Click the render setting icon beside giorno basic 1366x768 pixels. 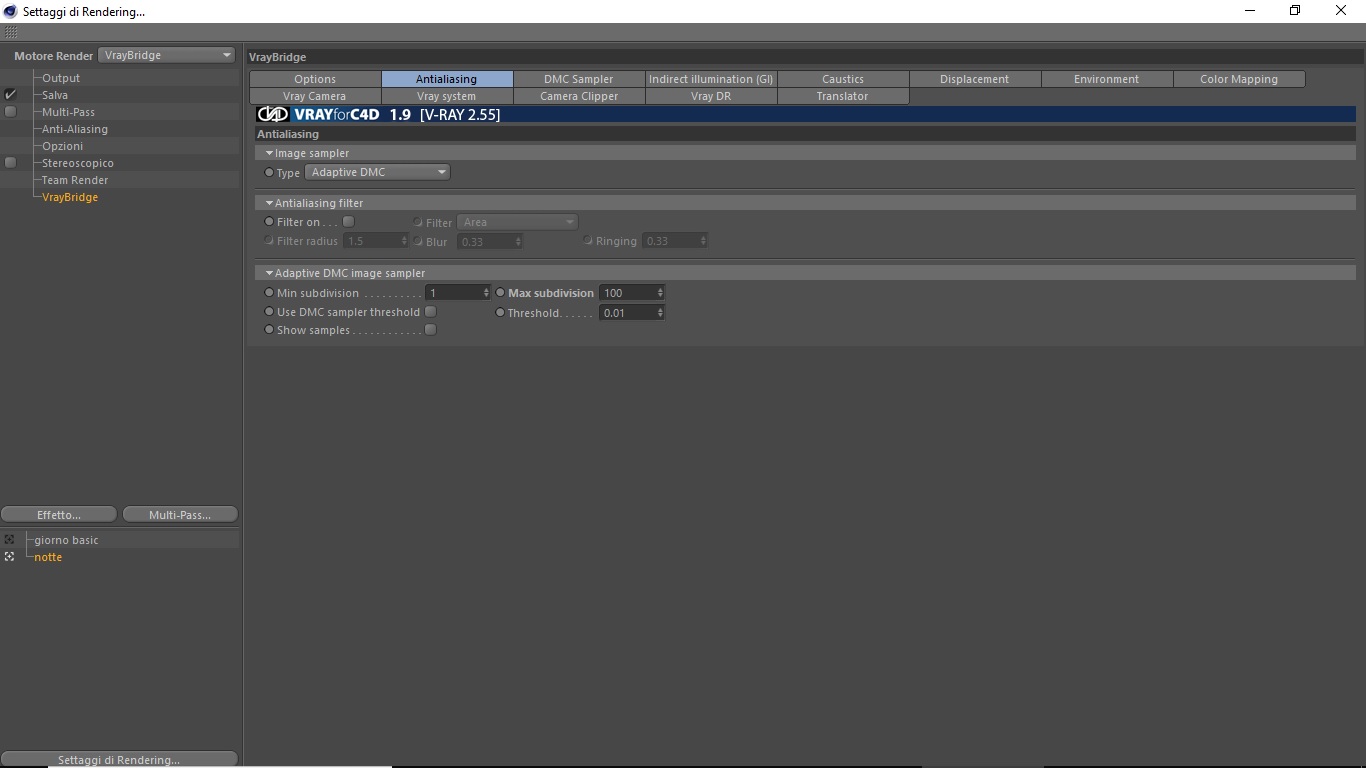10,540
